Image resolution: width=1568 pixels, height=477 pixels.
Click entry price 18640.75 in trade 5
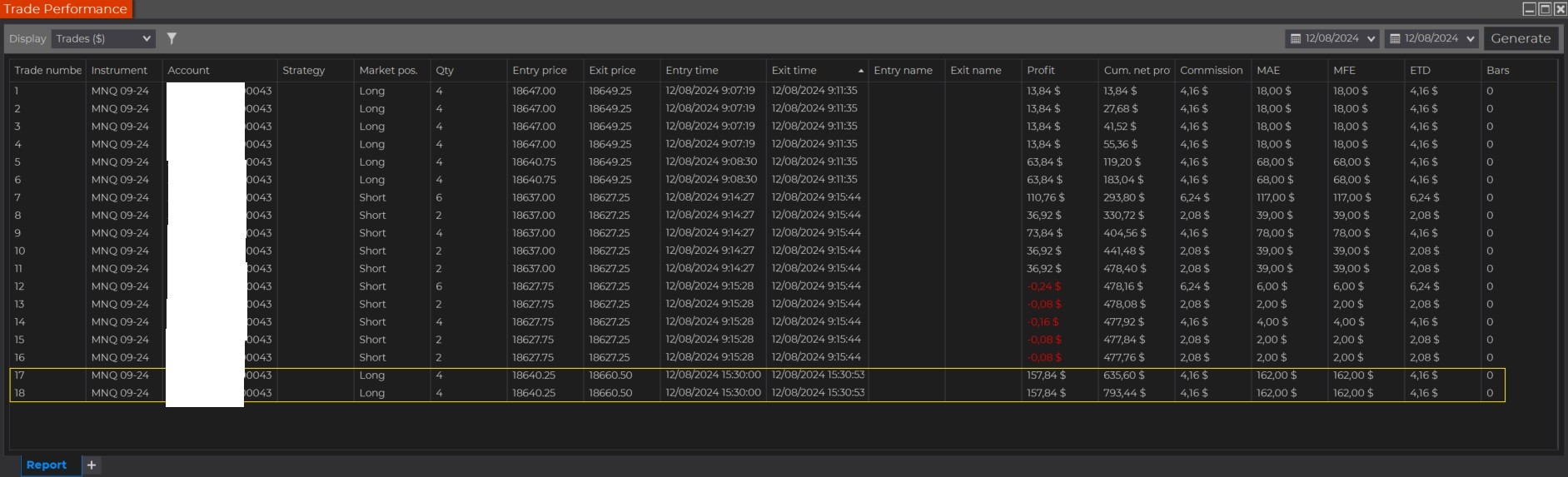(534, 162)
